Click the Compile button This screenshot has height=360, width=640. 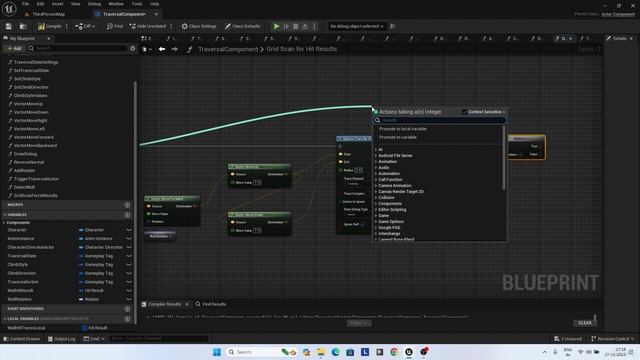[x=49, y=26]
